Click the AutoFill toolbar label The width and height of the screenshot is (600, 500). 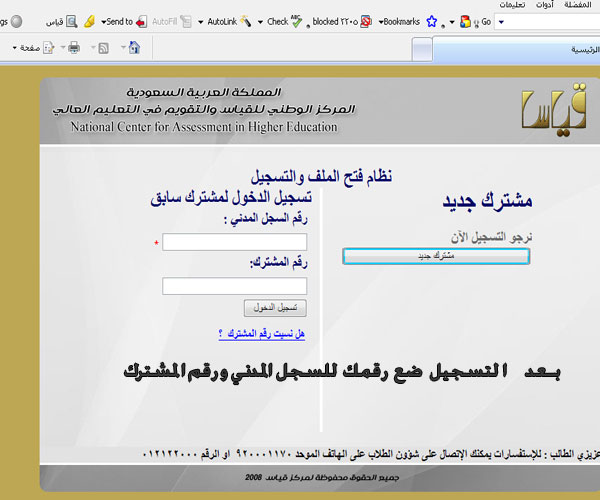165,22
